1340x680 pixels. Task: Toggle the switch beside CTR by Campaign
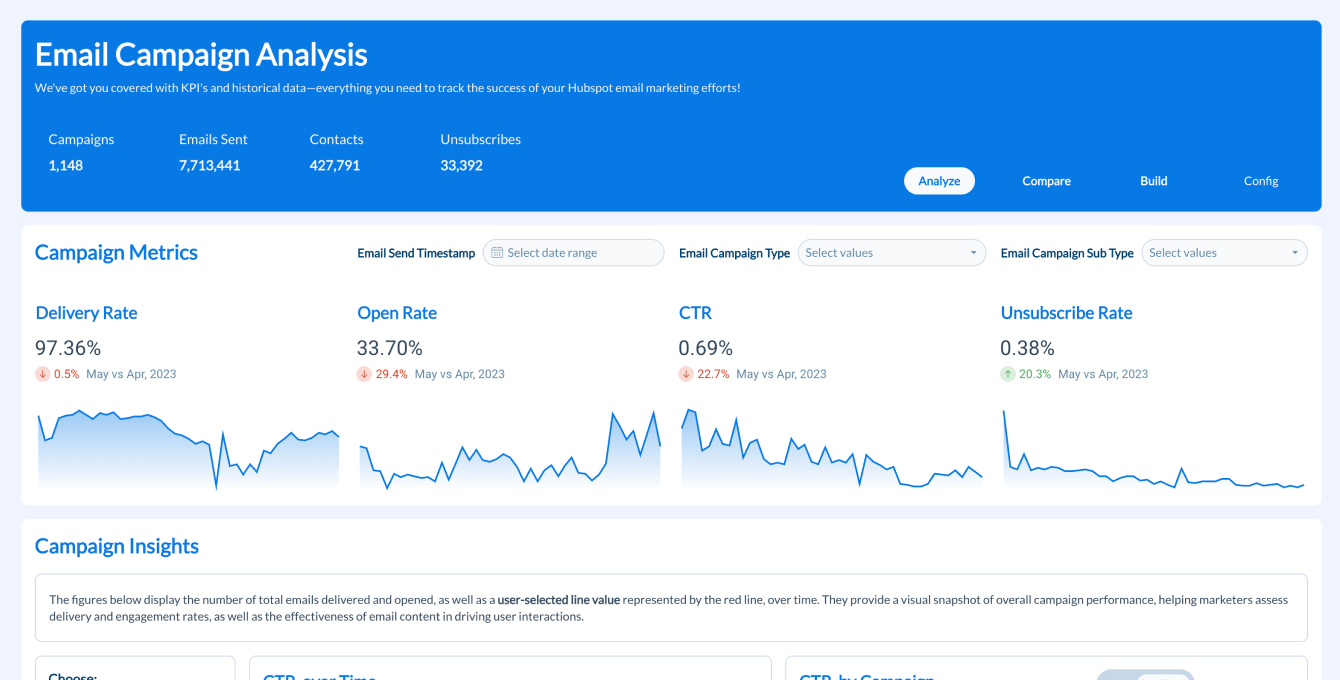point(1146,676)
